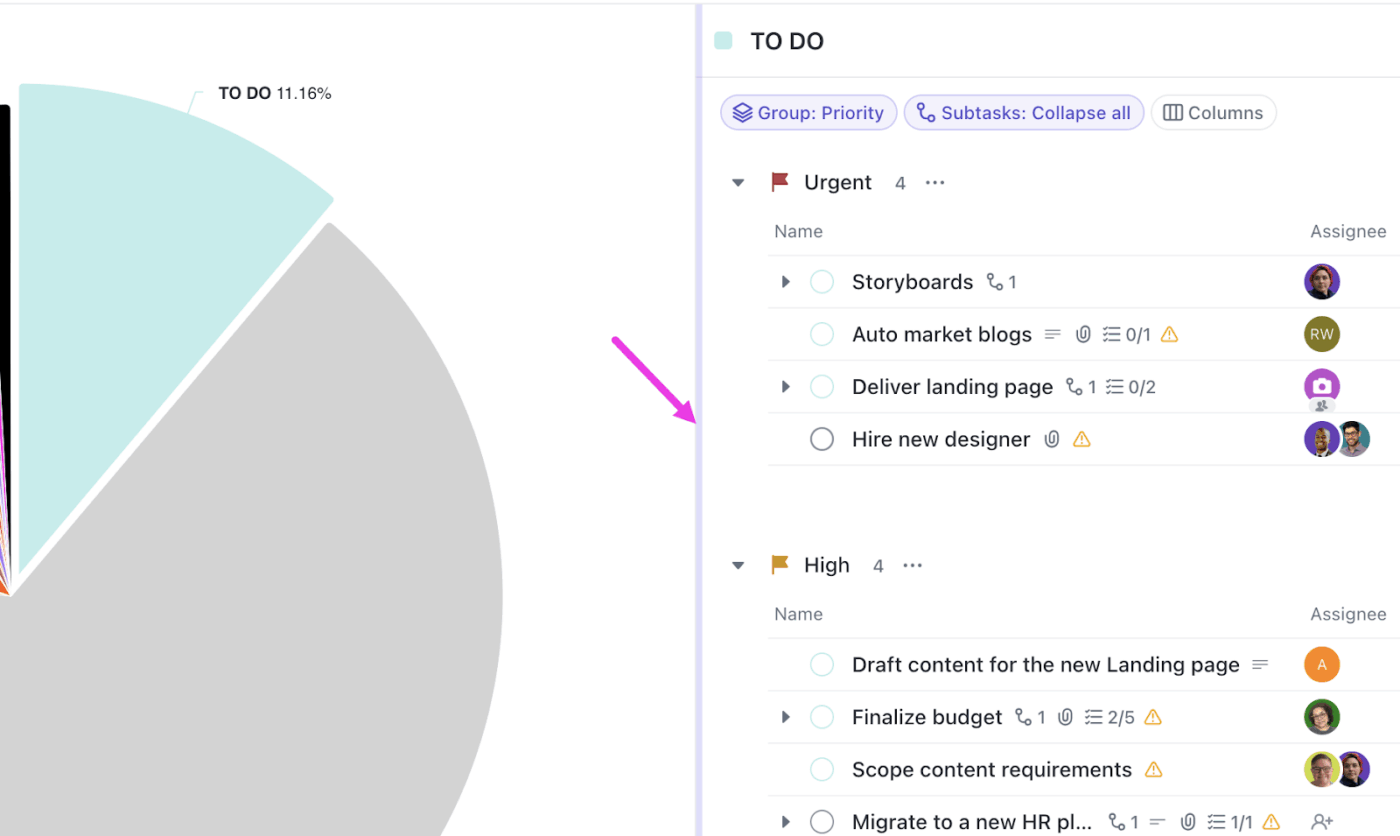1400x836 pixels.
Task: Collapse the High priority group
Action: (x=738, y=564)
